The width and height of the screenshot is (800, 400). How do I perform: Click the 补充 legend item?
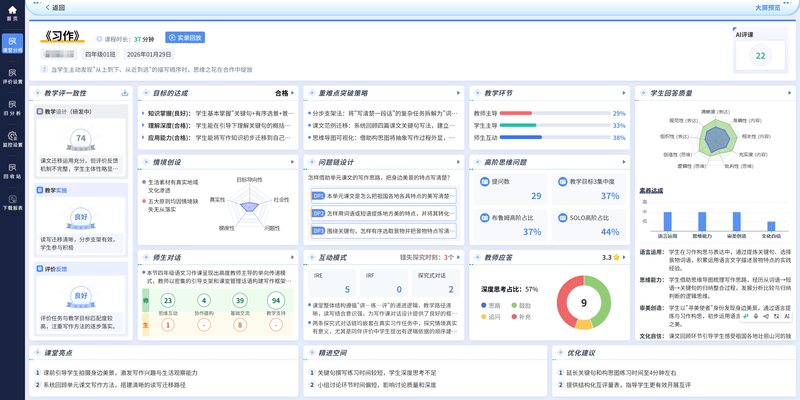(521, 317)
